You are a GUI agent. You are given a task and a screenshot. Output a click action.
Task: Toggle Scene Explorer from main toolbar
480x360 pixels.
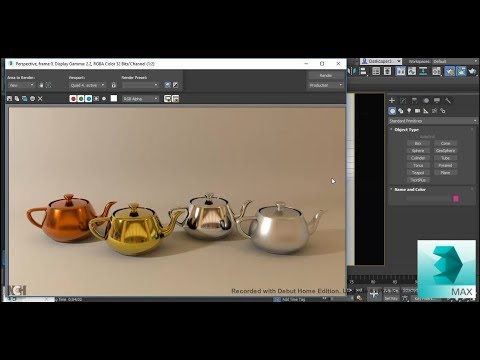click(x=376, y=71)
